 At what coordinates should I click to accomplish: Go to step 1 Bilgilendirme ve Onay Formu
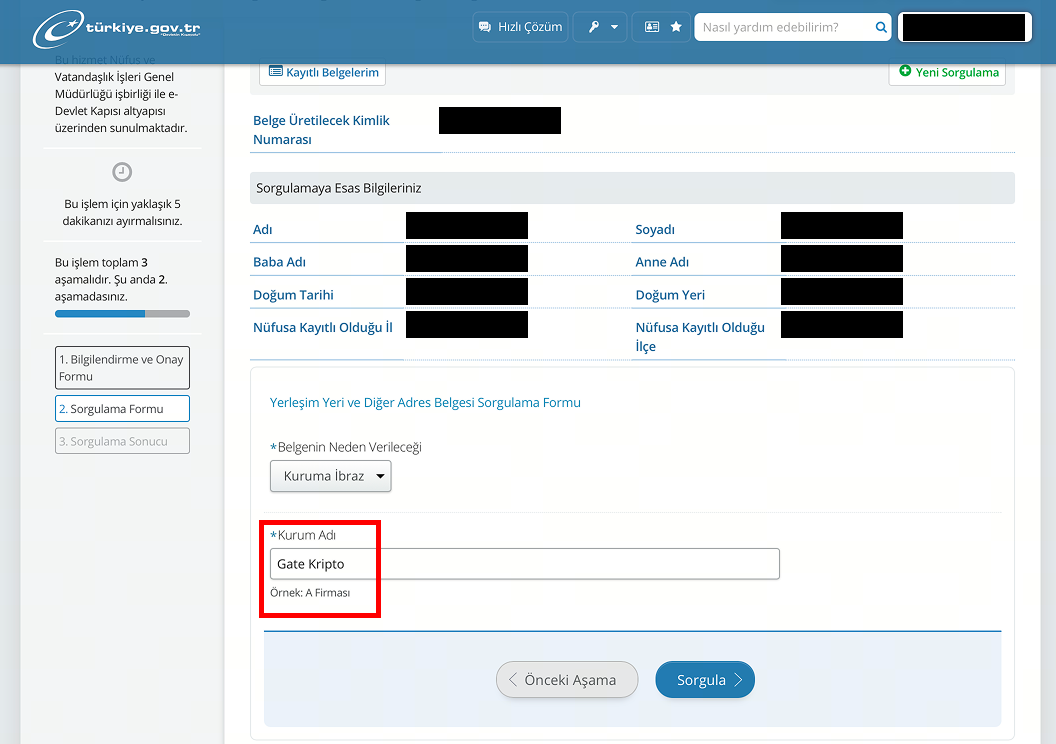tap(122, 368)
